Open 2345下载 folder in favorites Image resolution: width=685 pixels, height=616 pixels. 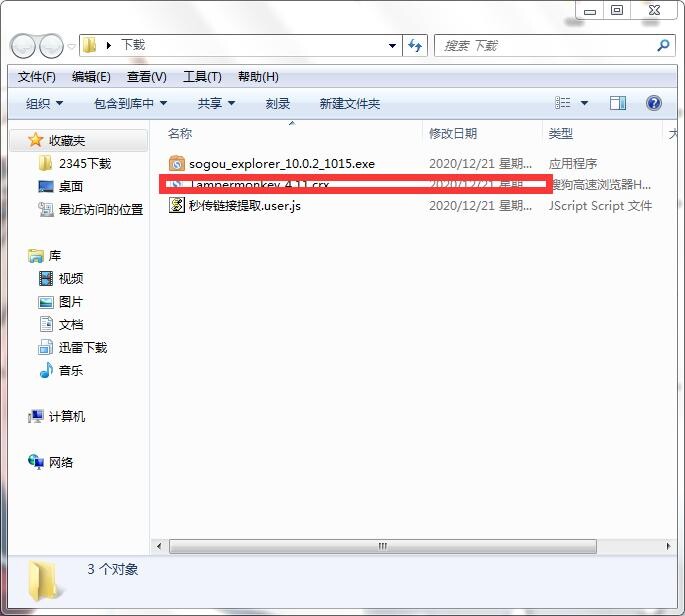(x=84, y=163)
